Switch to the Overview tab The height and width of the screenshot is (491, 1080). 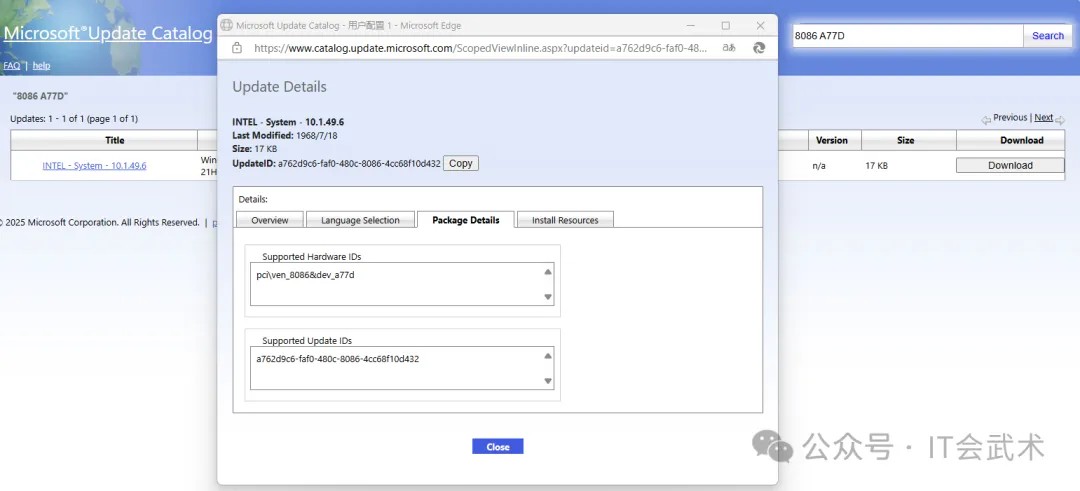[x=270, y=220]
